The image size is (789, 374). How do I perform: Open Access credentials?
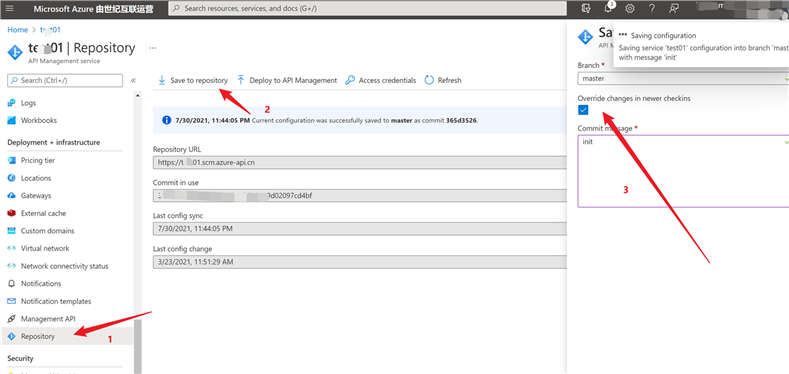click(381, 80)
